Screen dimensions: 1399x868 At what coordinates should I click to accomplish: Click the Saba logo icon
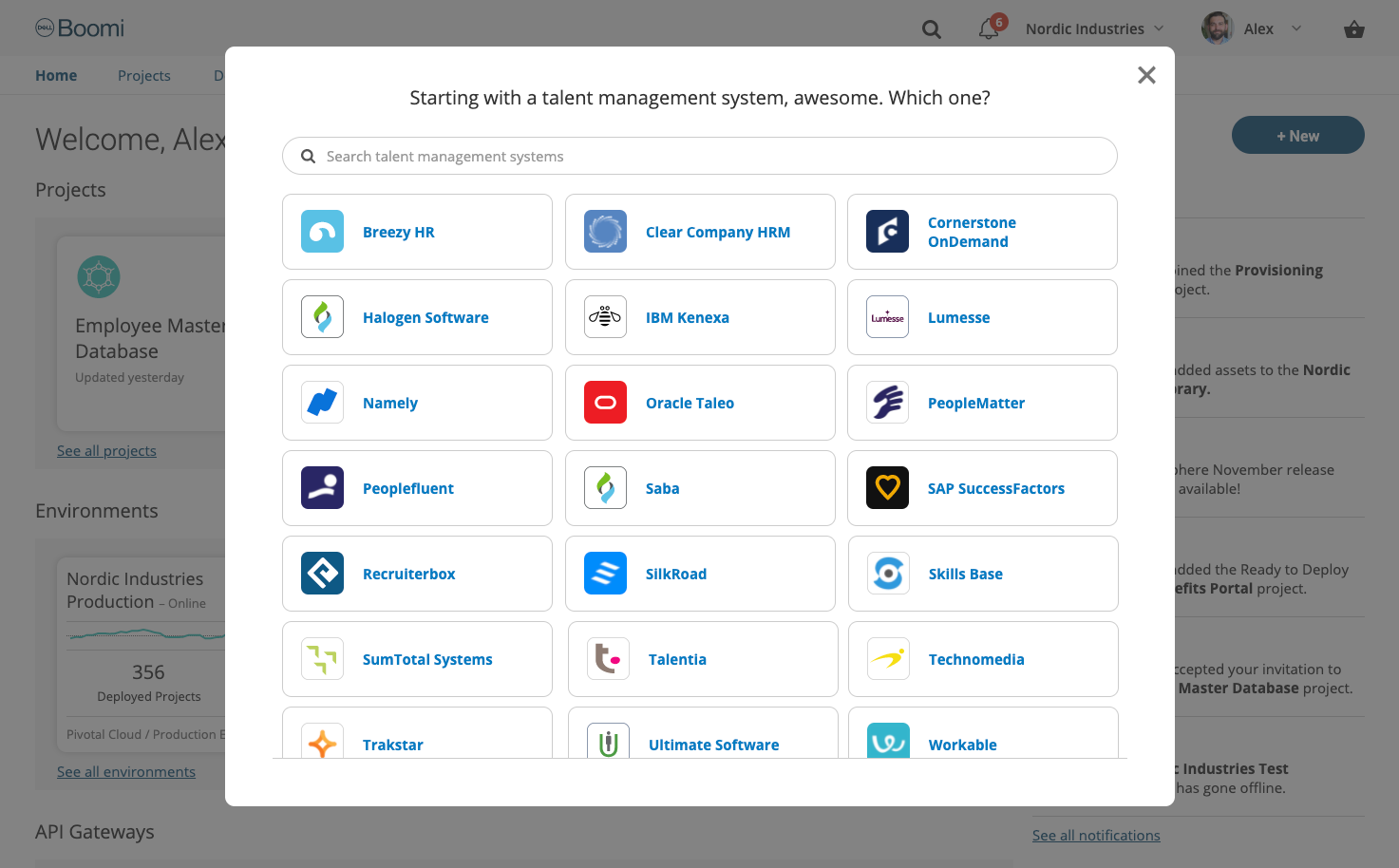(x=605, y=488)
